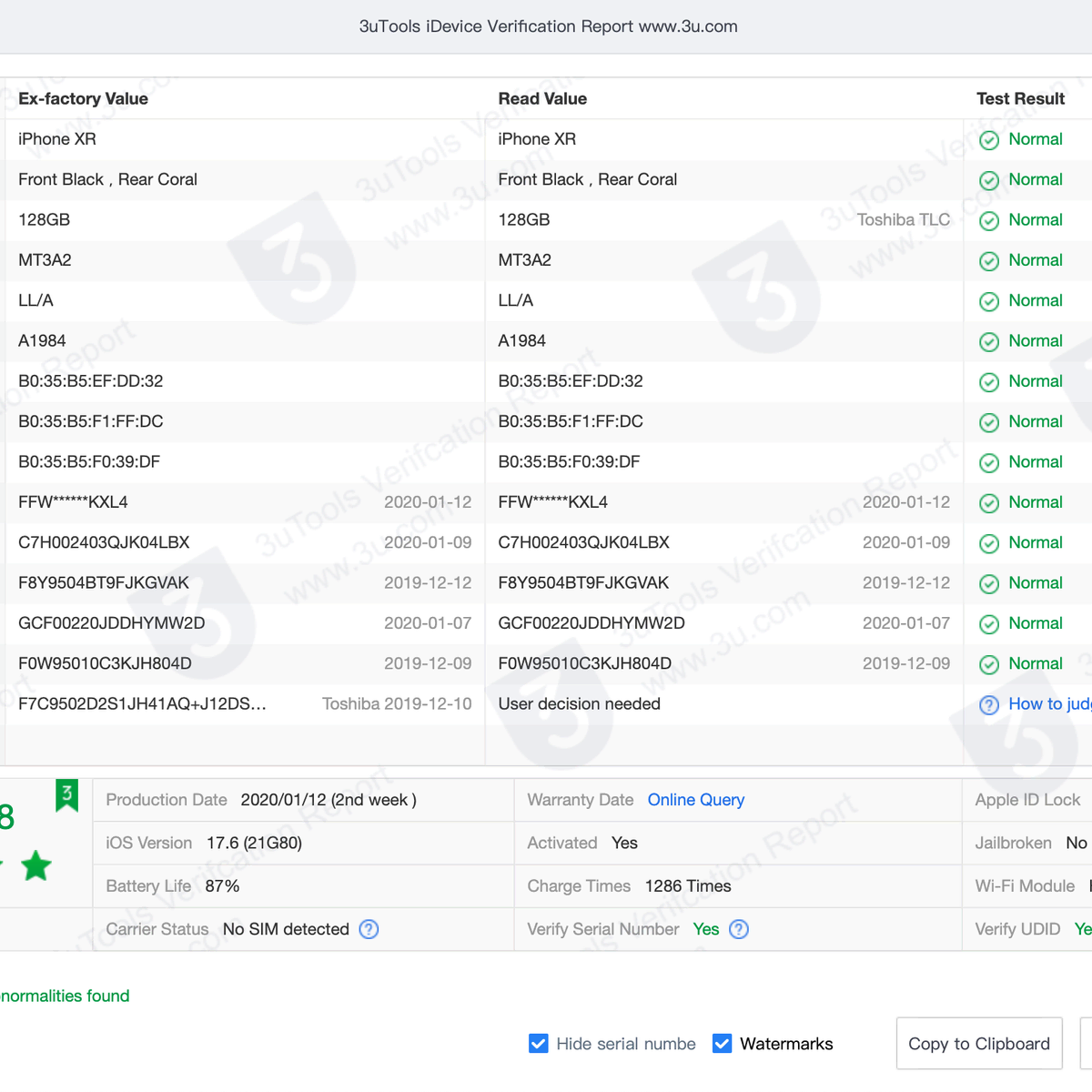Click the check icon in the MT3A2 row
The height and width of the screenshot is (1092, 1092).
pos(989,261)
